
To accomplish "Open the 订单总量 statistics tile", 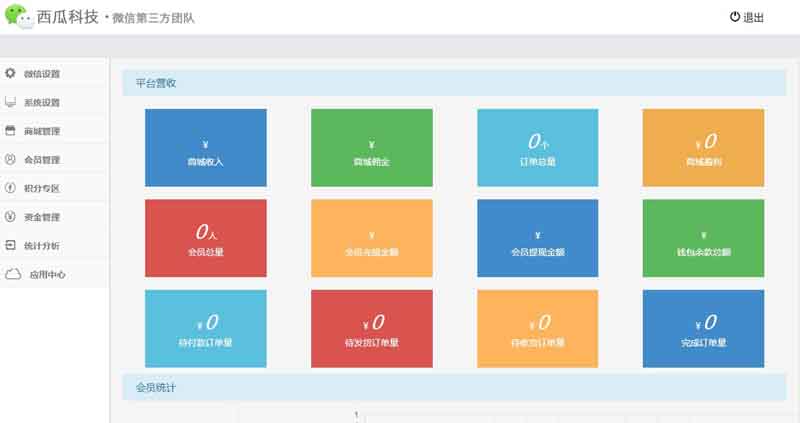I will coord(537,148).
